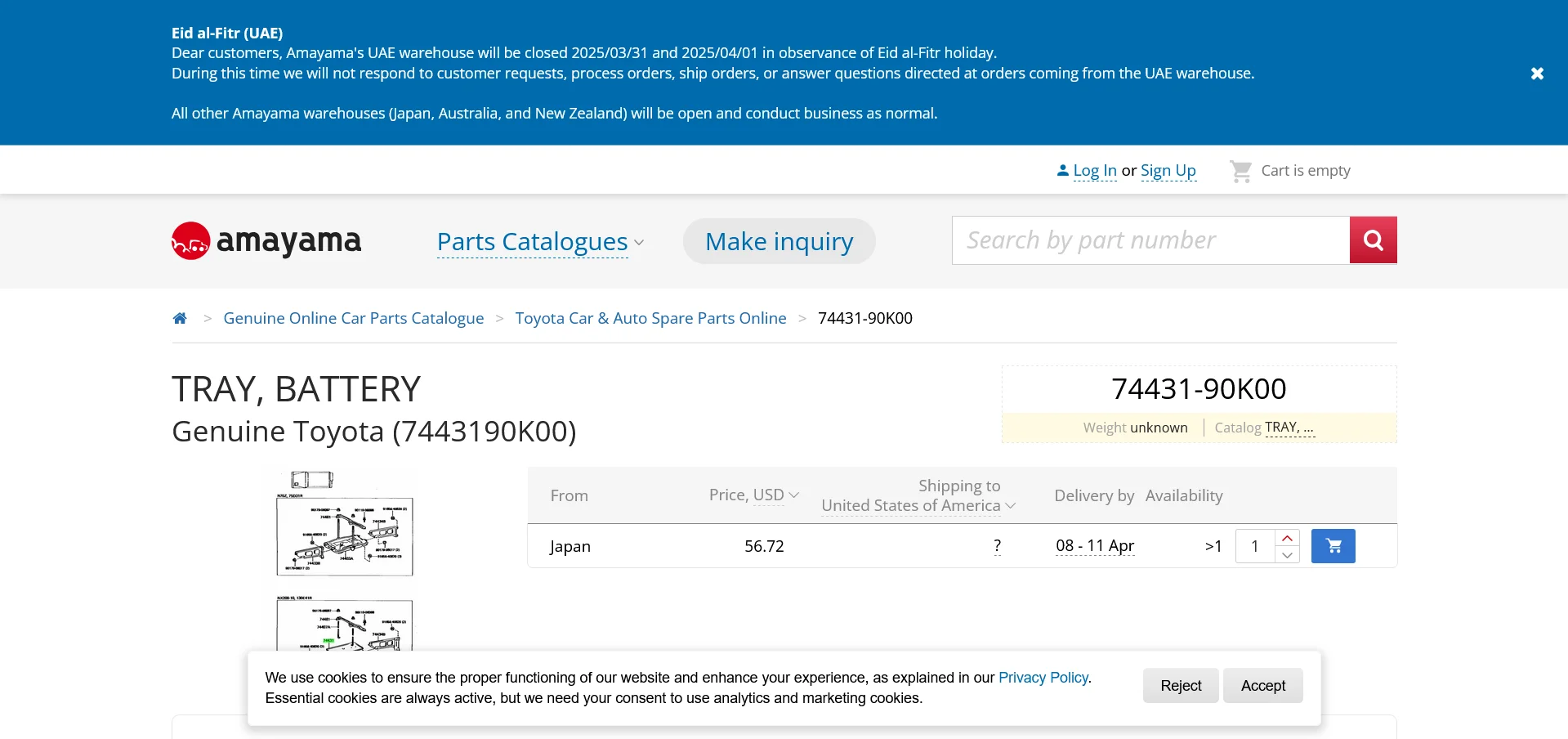Viewport: 1568px width, 739px height.
Task: Open the first battery tray diagram thumbnail
Action: click(x=345, y=525)
